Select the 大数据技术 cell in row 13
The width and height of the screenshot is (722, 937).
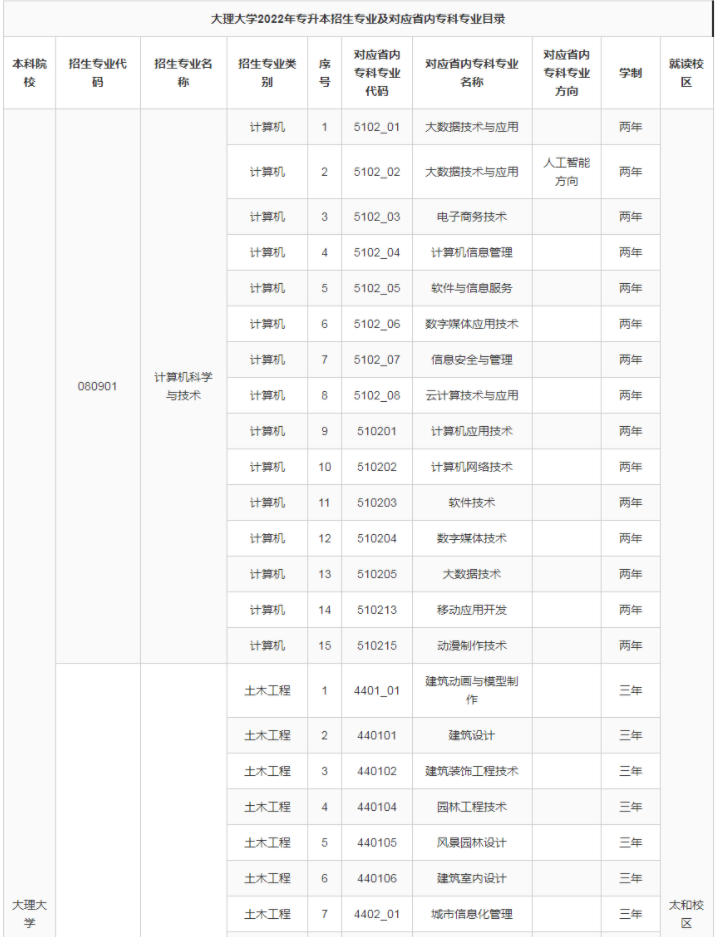tap(472, 574)
